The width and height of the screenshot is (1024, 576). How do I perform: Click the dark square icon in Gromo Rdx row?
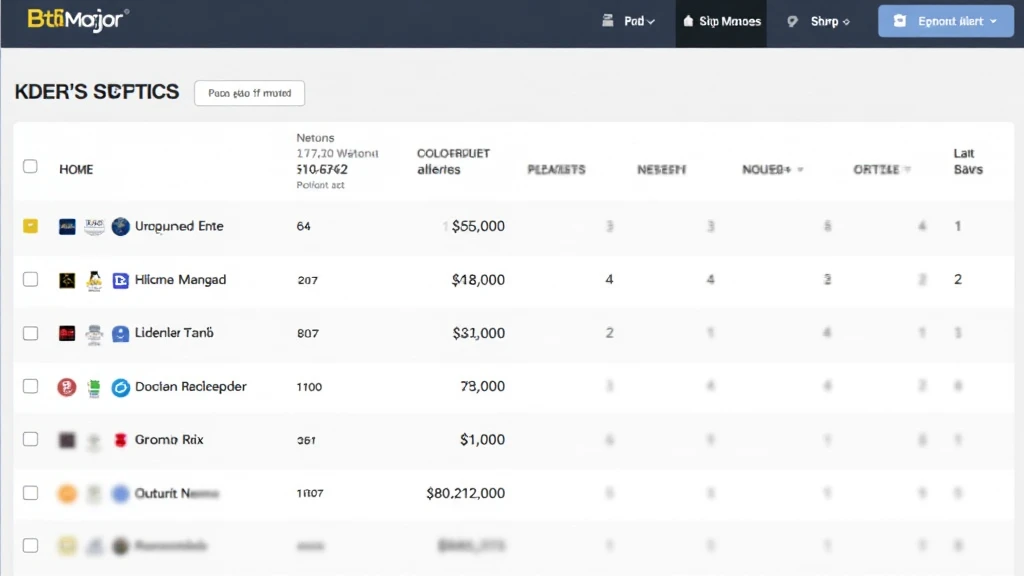pos(67,440)
